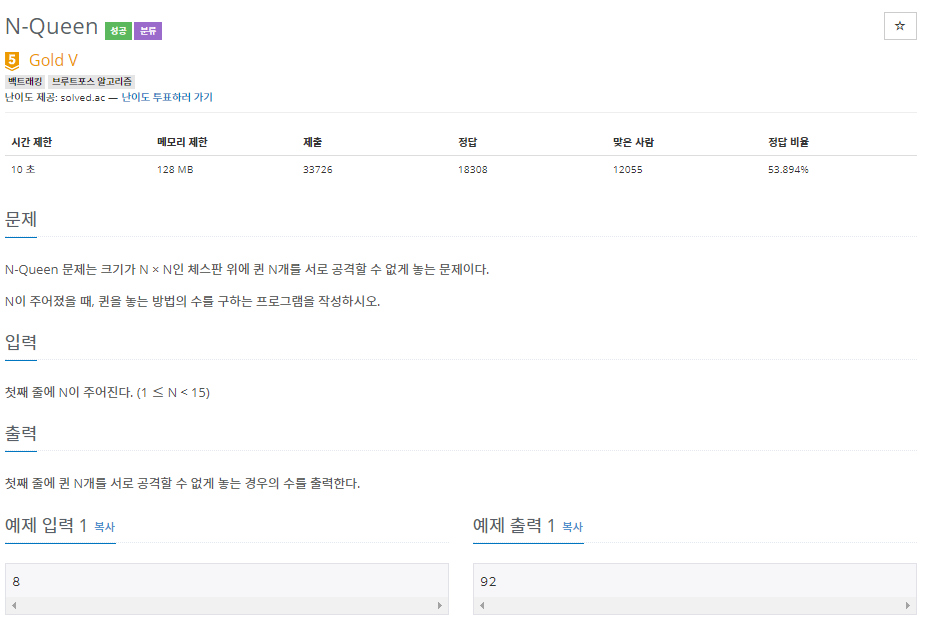Click the 예제 출력 1 heading
This screenshot has height=626, width=929.
[x=514, y=525]
